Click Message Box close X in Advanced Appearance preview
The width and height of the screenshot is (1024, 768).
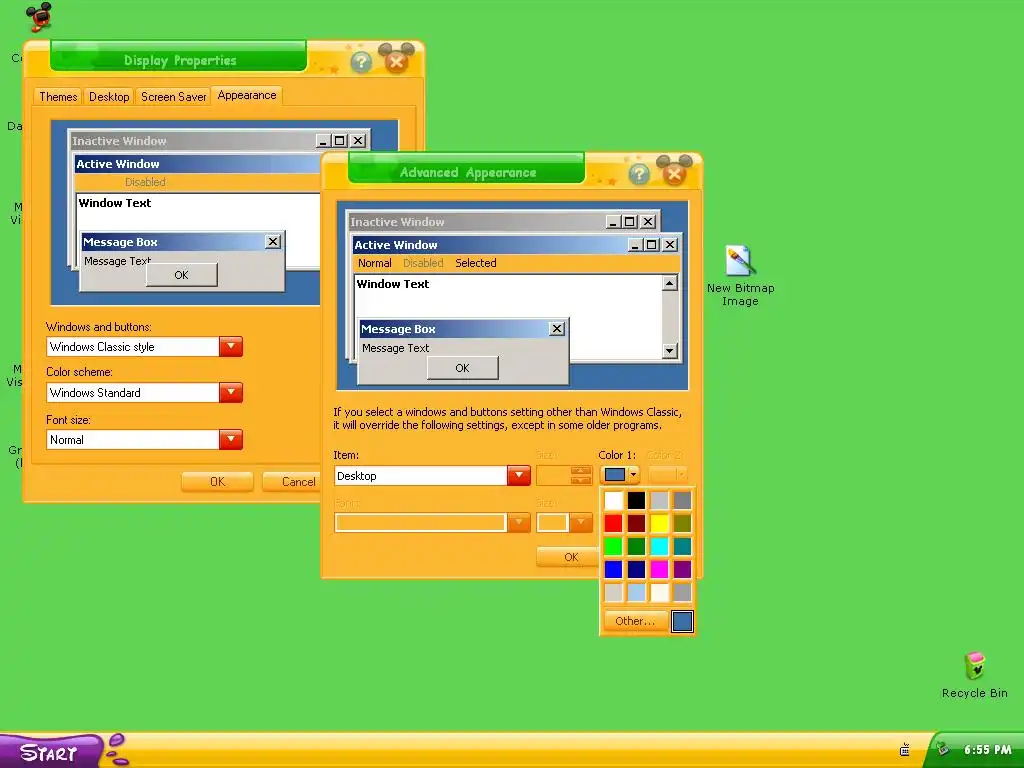click(x=556, y=328)
